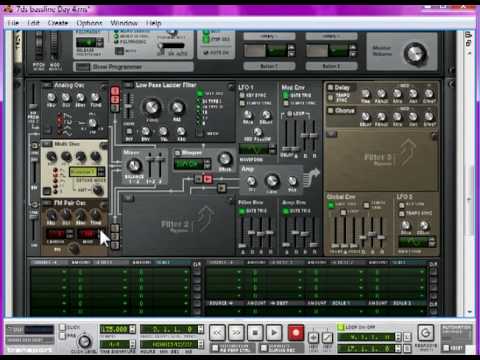Enable the Chorus effect
This screenshot has height=360, width=480.
tap(331, 110)
